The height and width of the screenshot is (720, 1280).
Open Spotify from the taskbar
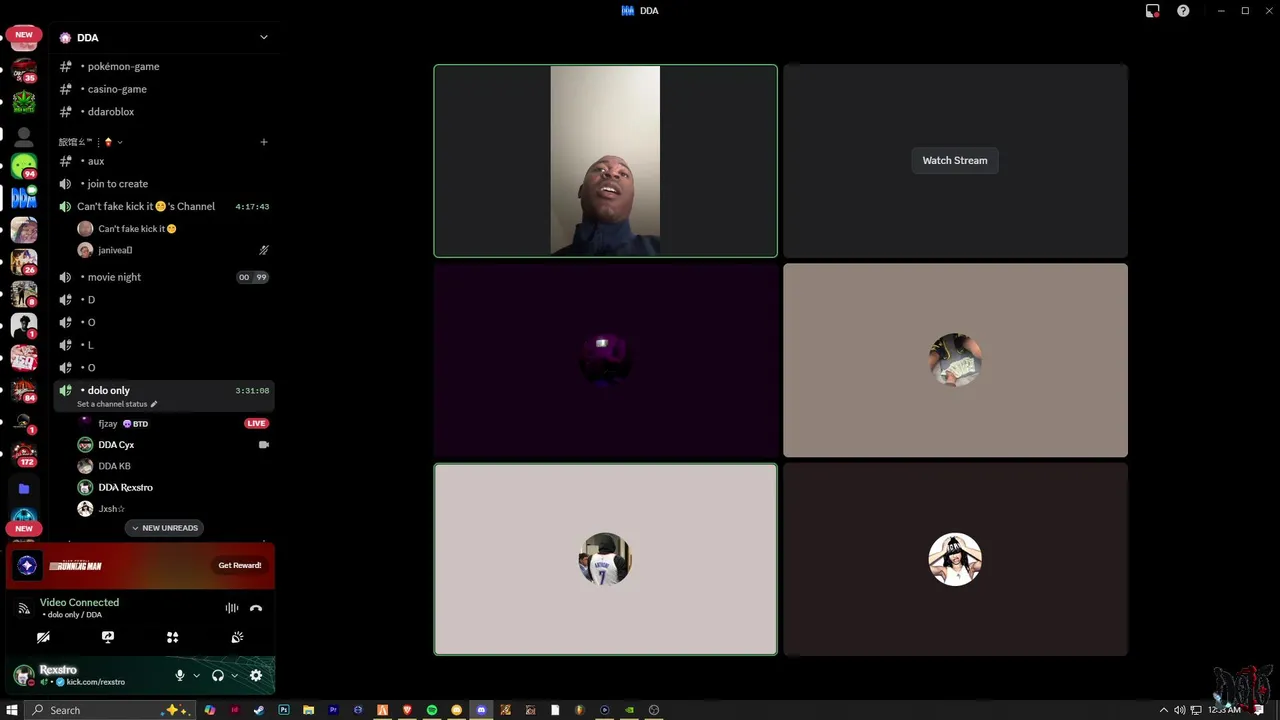(432, 710)
